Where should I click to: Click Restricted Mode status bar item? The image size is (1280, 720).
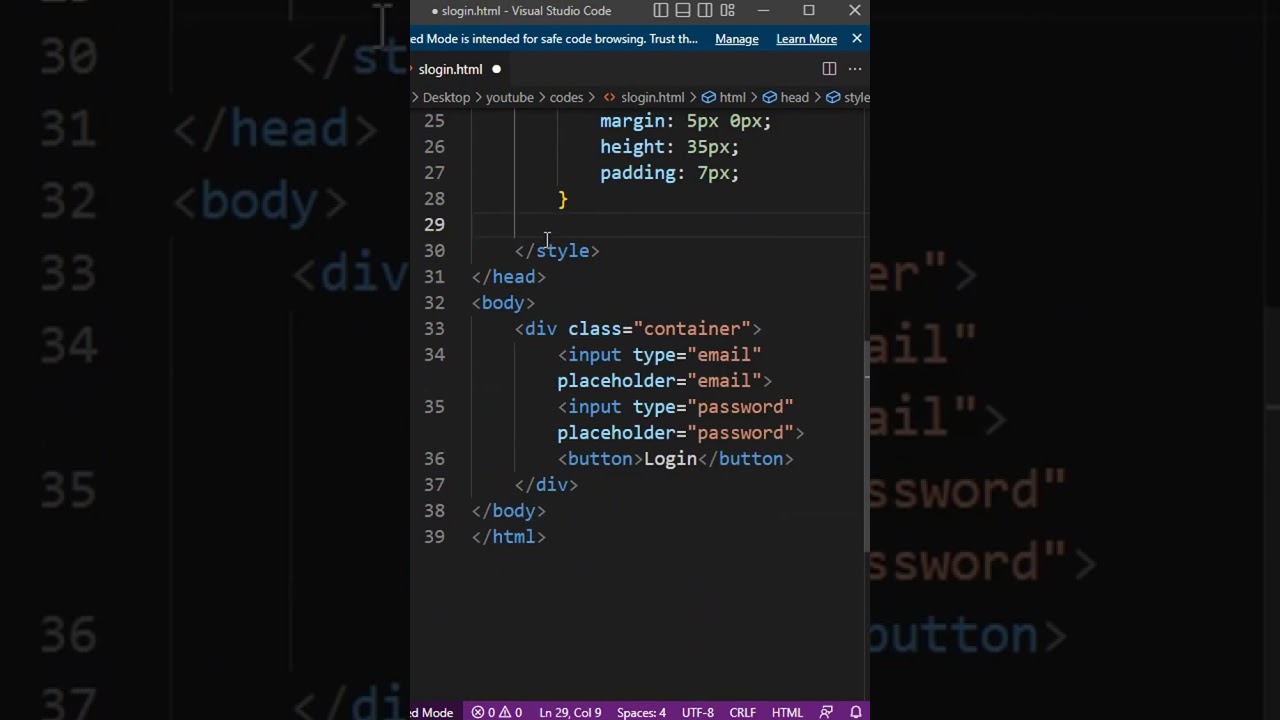(x=433, y=712)
